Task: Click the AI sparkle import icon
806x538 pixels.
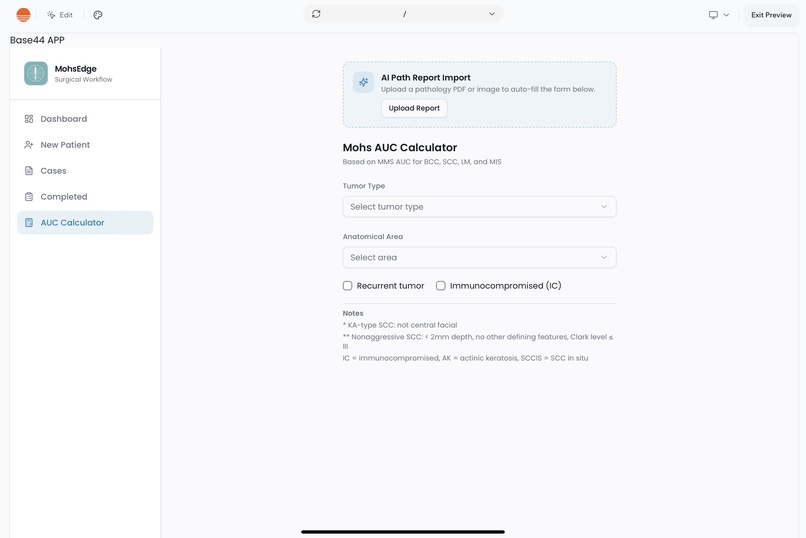Action: 363,82
